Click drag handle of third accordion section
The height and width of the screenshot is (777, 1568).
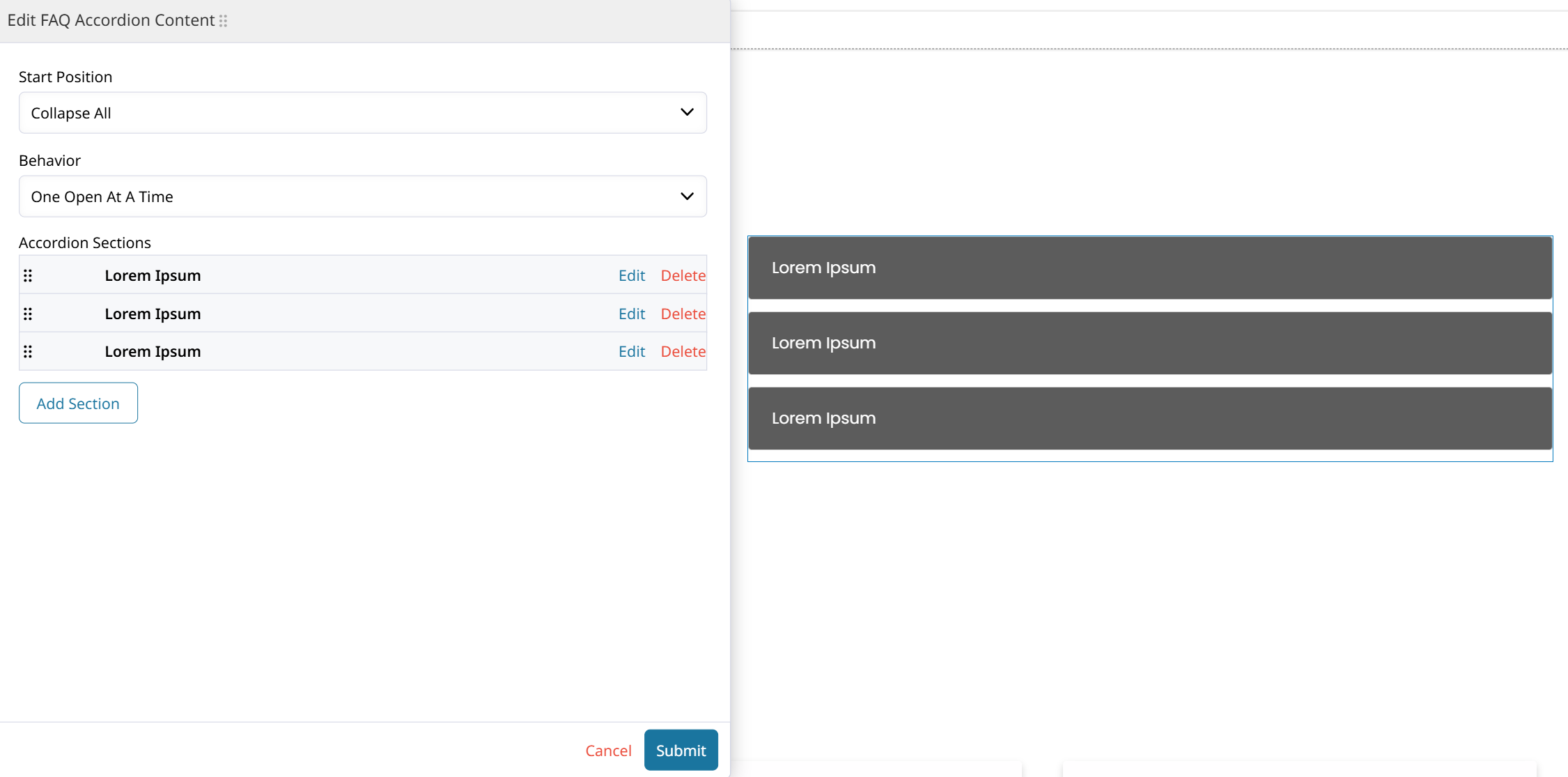point(28,352)
